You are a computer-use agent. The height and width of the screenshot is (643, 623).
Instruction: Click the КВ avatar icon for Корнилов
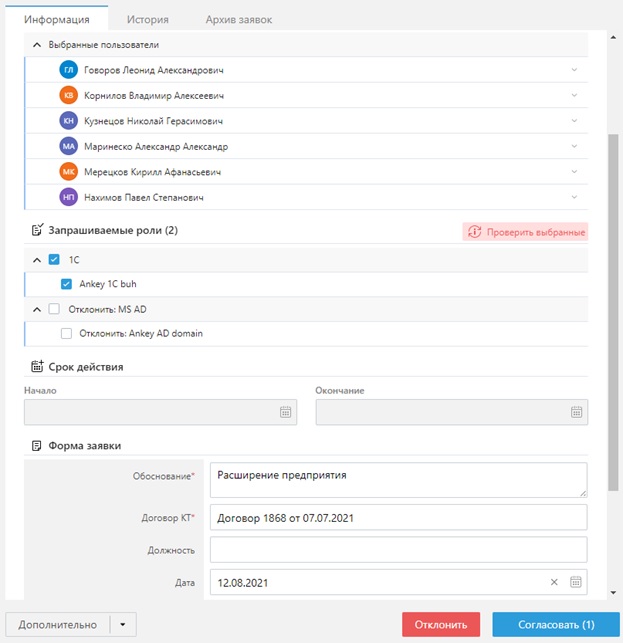pos(68,96)
